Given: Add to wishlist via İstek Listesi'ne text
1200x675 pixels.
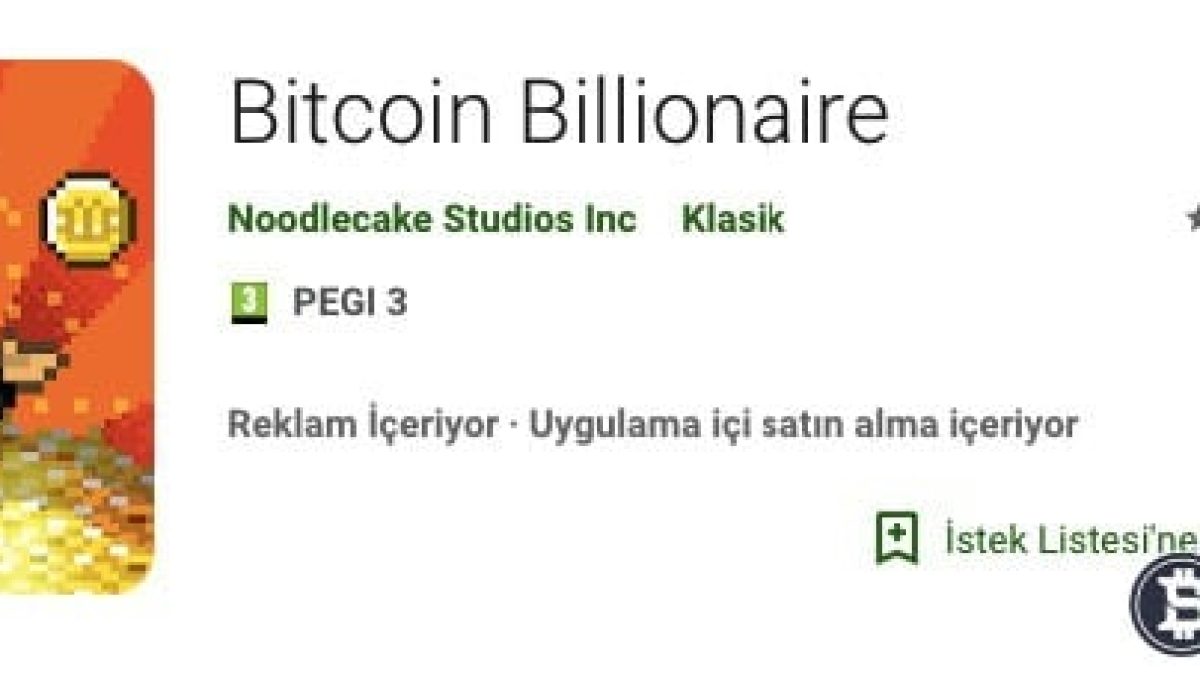Looking at the screenshot, I should (x=1070, y=540).
